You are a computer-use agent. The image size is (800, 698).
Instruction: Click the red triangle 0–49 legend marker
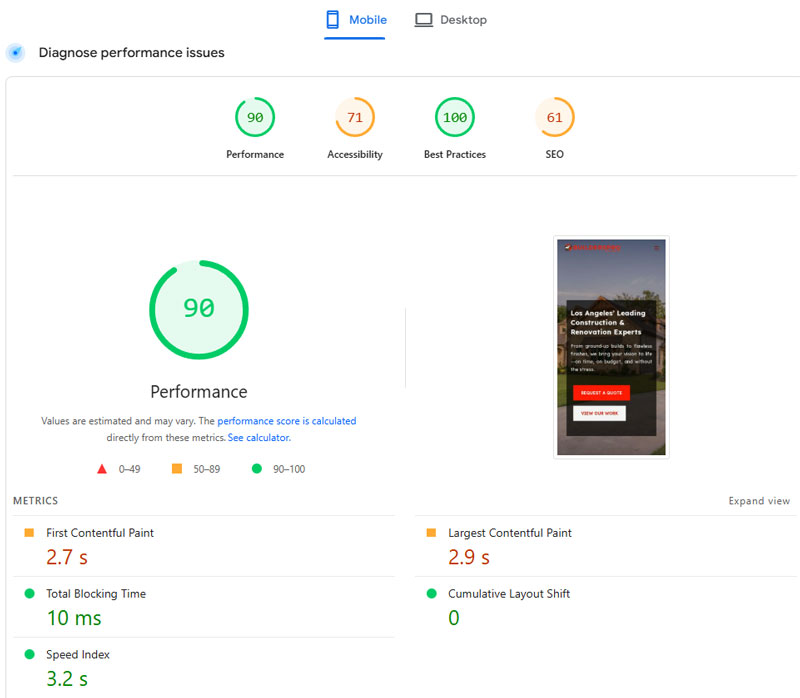101,468
